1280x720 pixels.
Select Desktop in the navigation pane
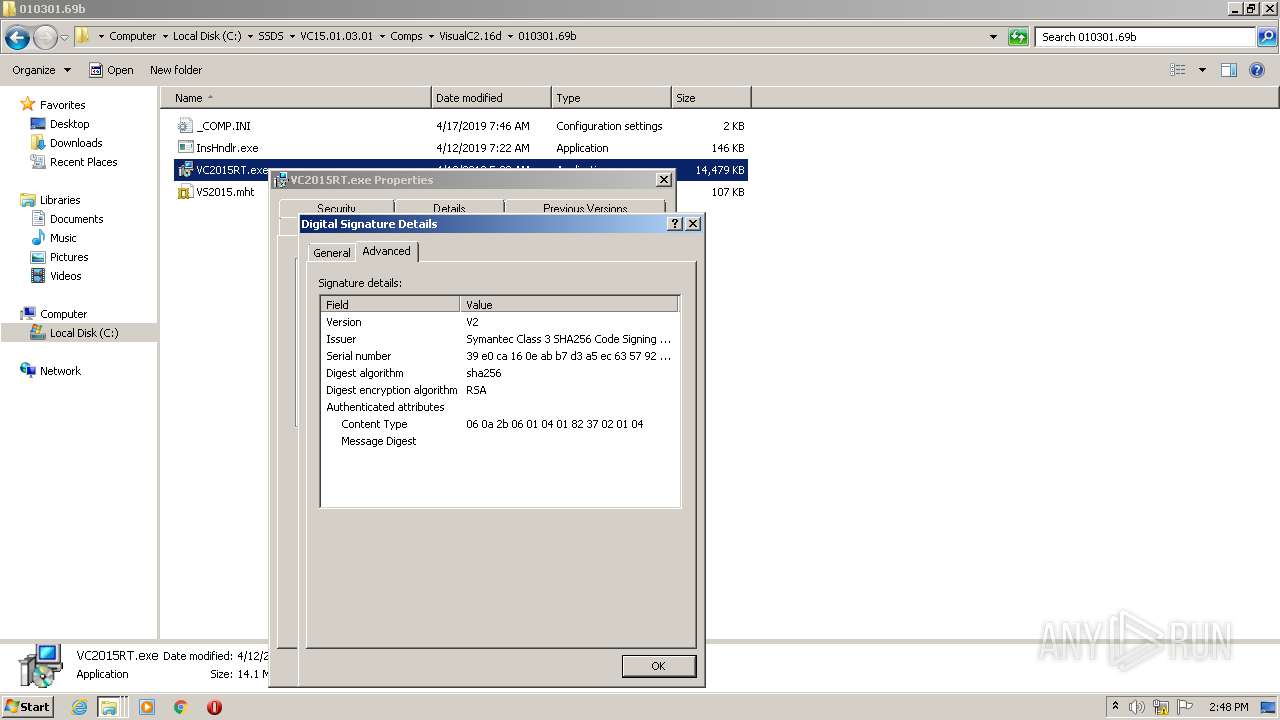(x=69, y=124)
